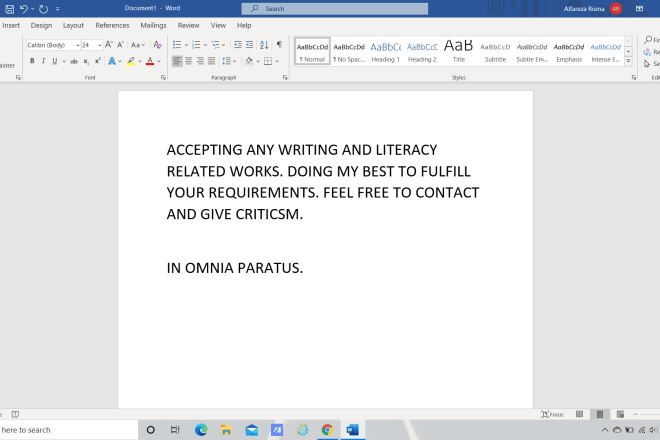Apply the Normal style
The height and width of the screenshot is (440, 660).
pos(312,51)
